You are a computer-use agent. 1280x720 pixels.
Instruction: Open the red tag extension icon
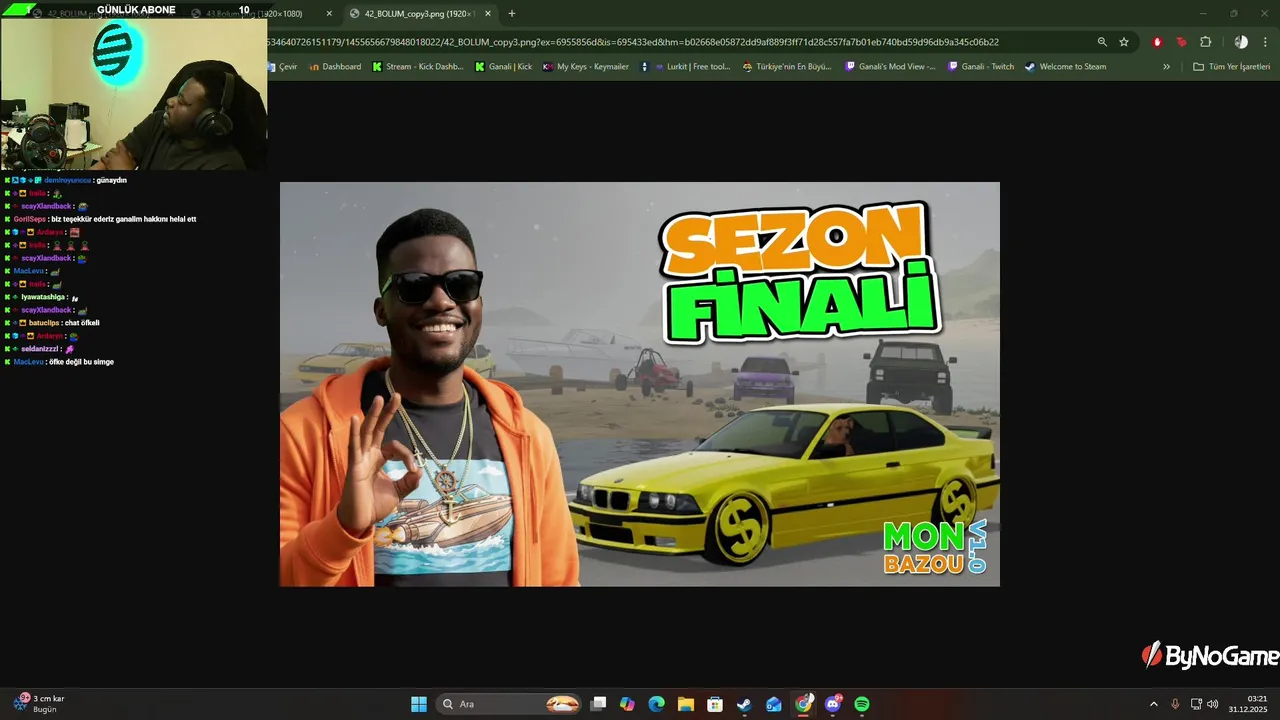point(1181,42)
